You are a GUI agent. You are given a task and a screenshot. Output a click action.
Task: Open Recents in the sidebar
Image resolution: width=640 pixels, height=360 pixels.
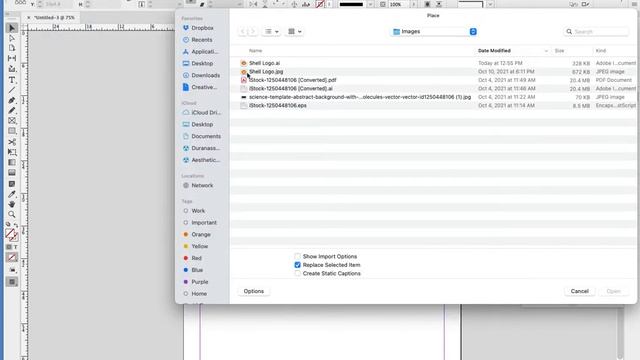[202, 40]
